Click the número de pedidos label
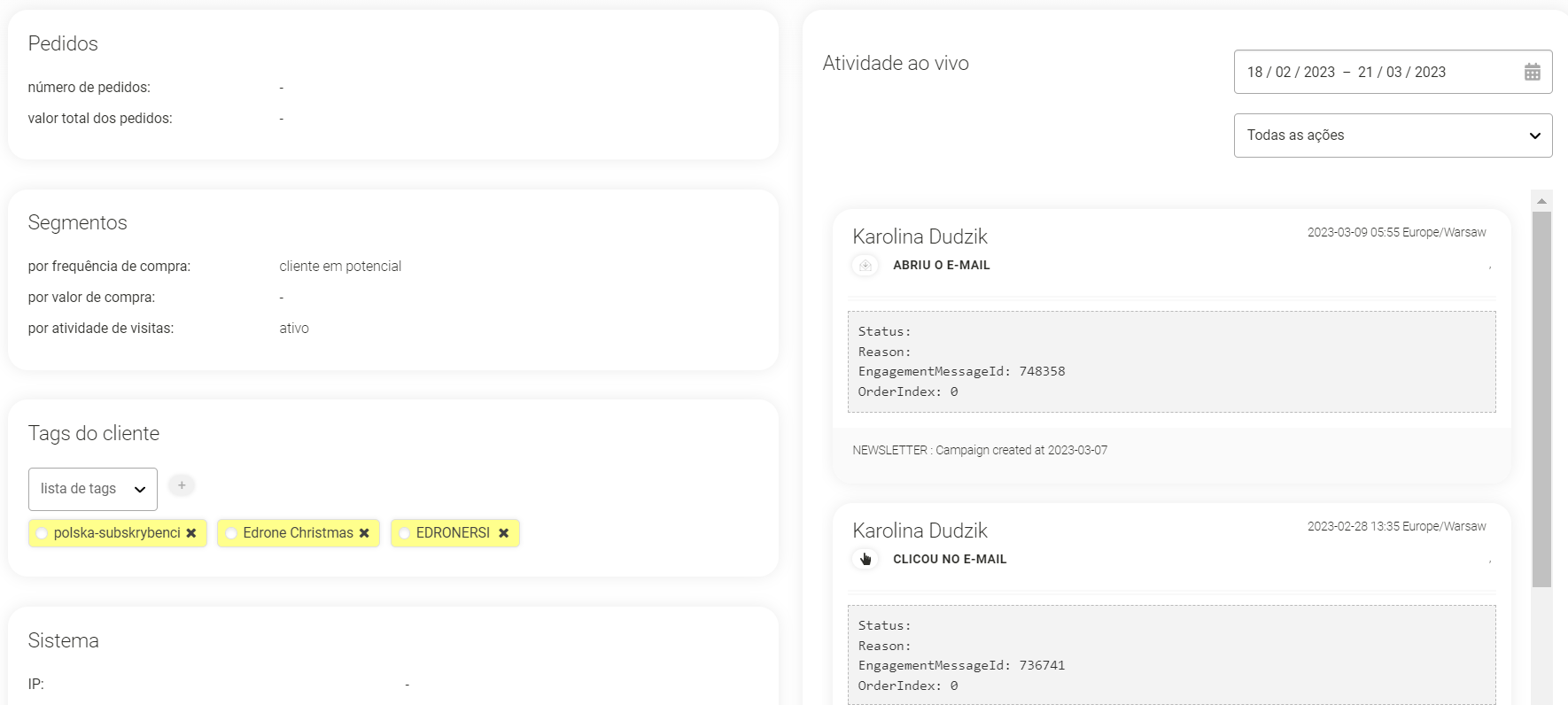This screenshot has height=705, width=1568. [x=89, y=87]
